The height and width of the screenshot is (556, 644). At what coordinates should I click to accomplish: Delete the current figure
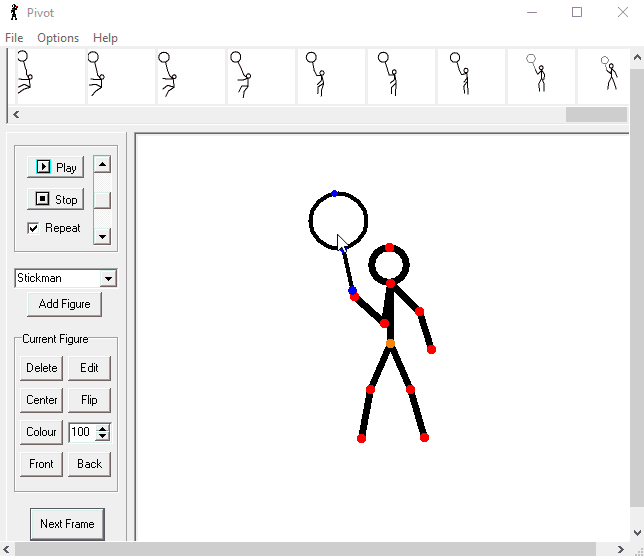41,368
